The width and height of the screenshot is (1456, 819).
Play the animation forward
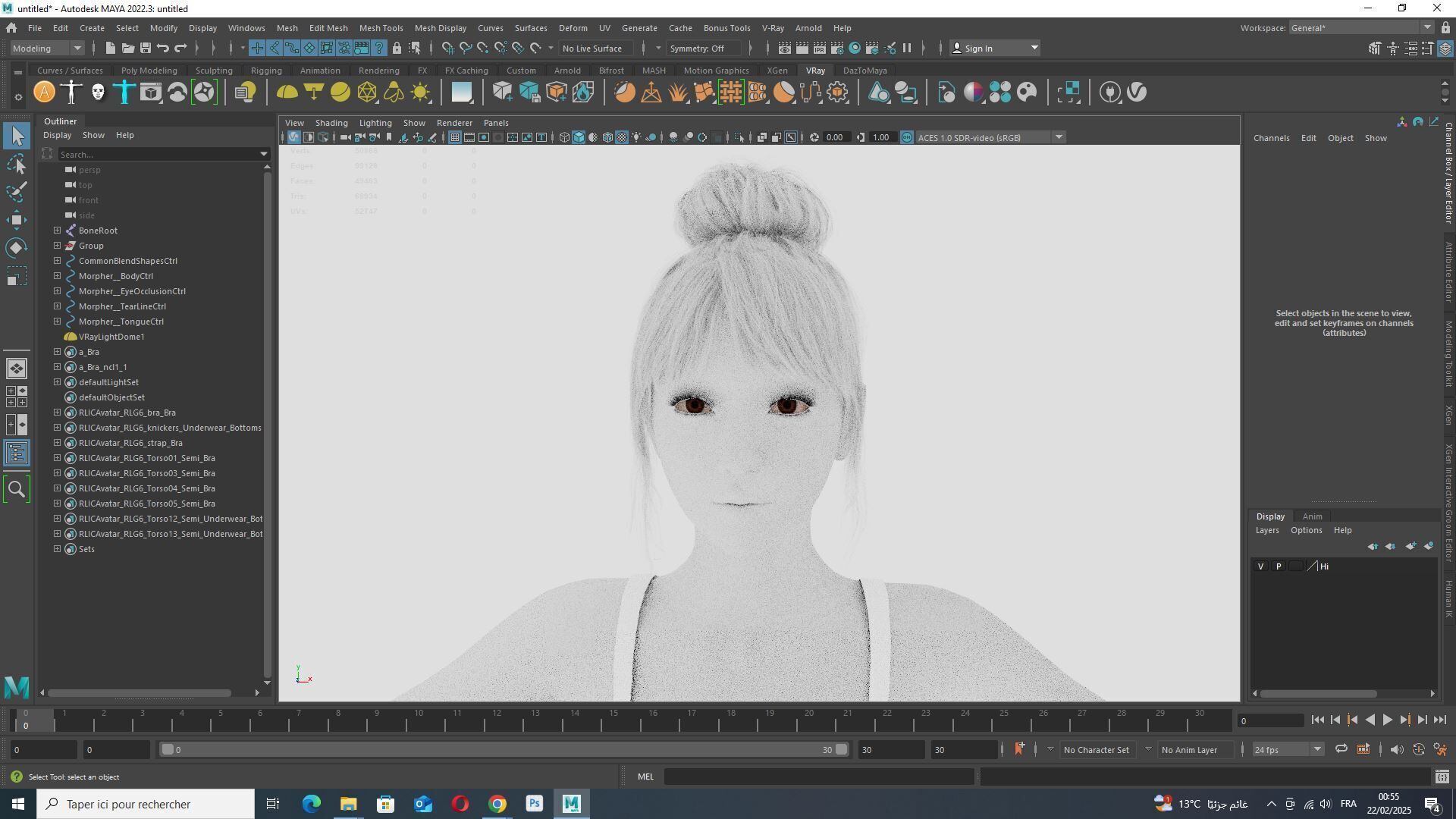pos(1387,720)
